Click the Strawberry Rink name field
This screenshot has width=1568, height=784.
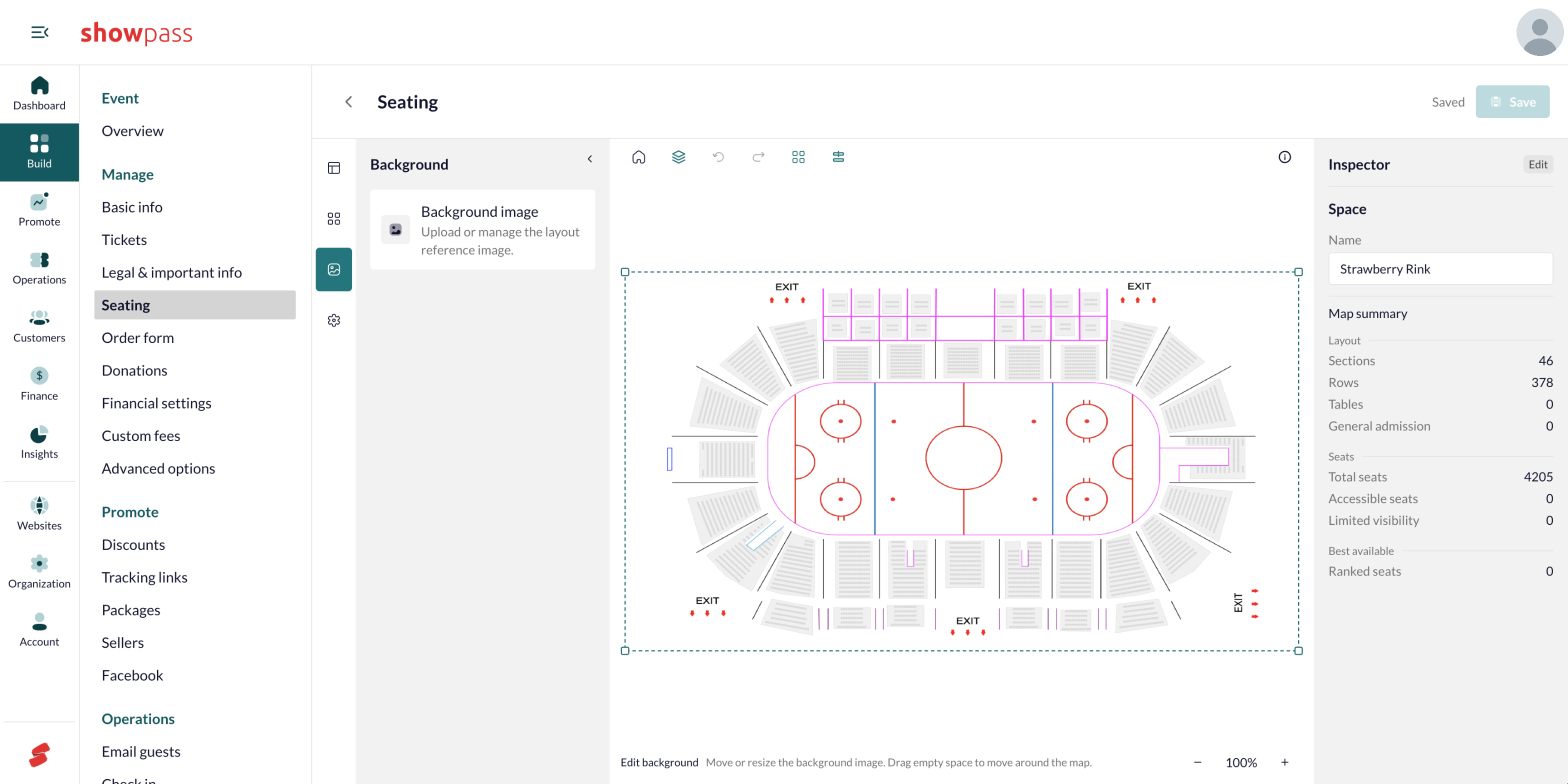coord(1439,268)
